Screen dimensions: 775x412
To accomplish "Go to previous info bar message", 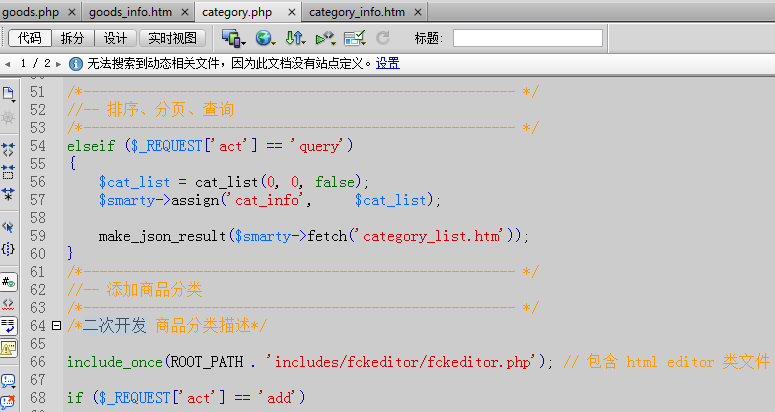I will point(7,64).
